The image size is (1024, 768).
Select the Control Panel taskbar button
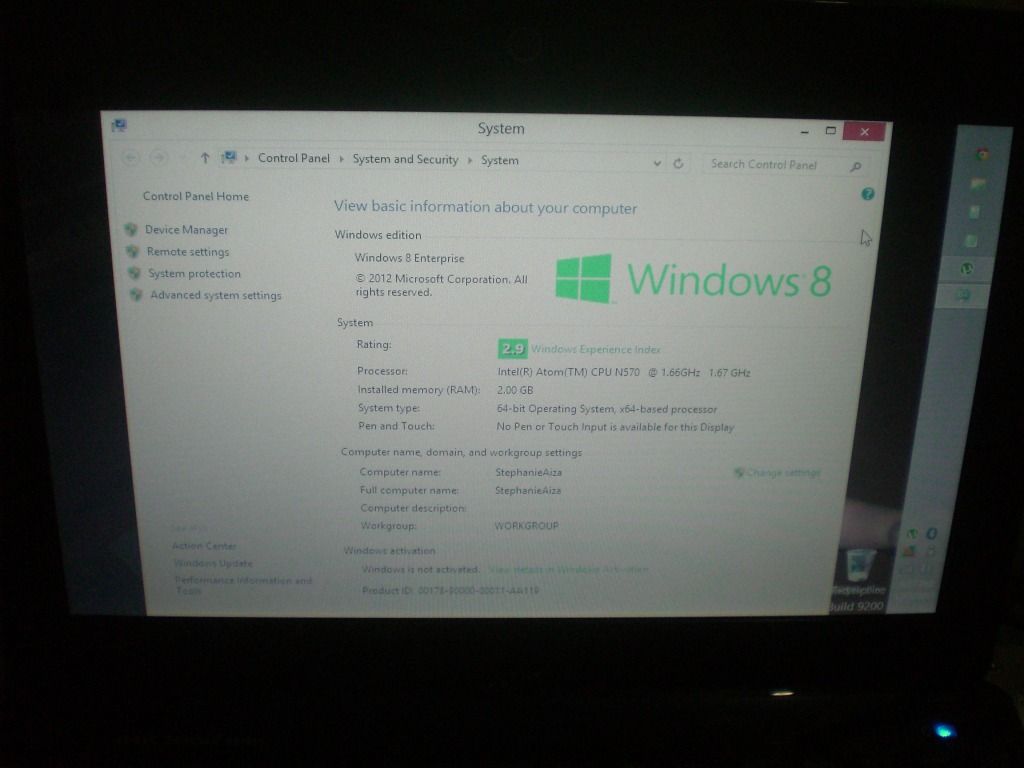click(963, 295)
